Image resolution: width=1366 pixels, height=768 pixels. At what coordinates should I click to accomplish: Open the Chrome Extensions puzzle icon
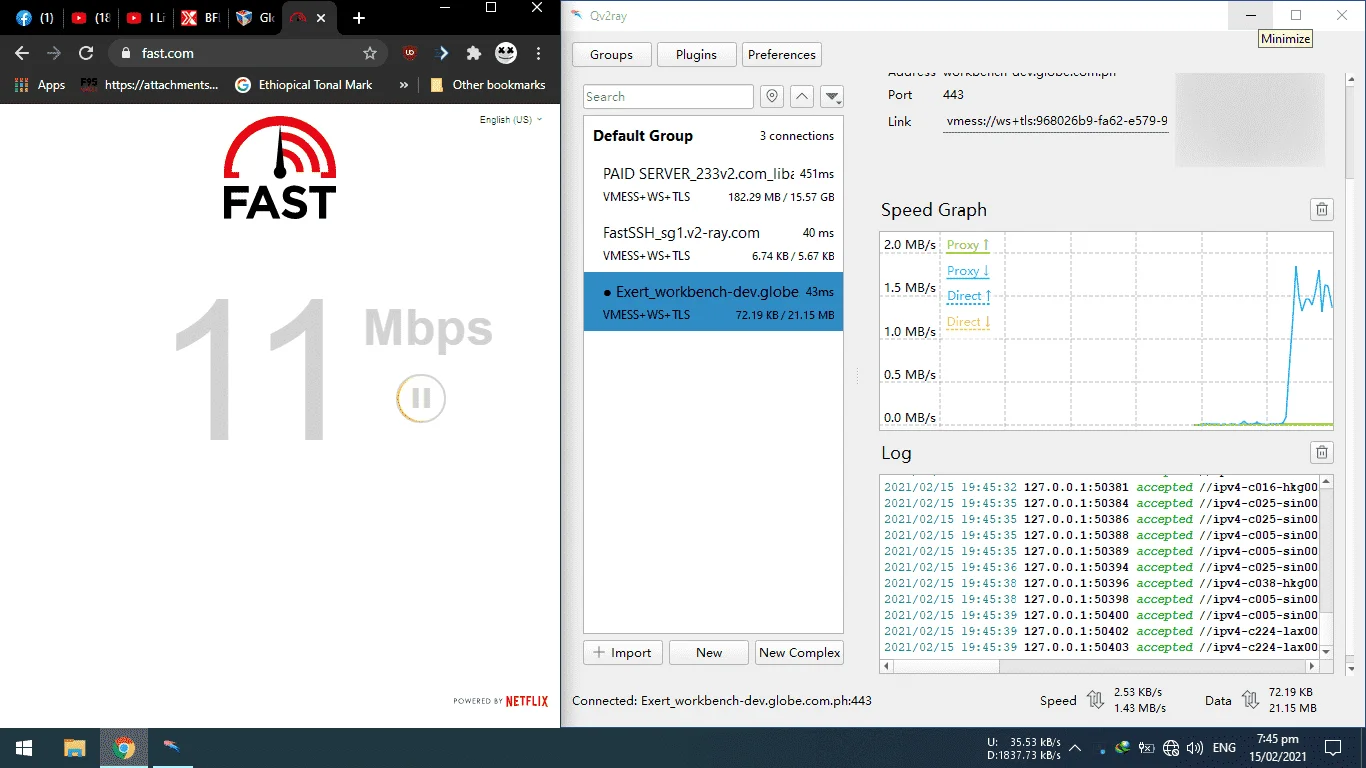click(474, 53)
